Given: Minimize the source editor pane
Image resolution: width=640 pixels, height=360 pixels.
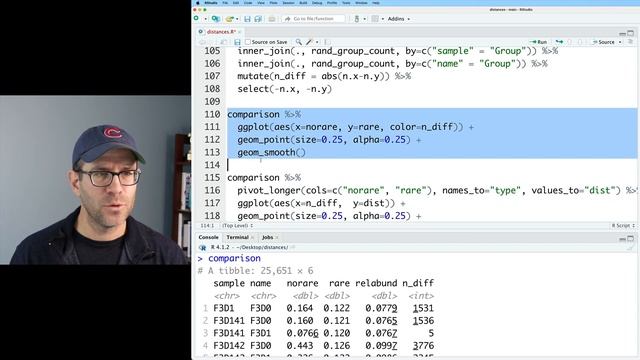Looking at the screenshot, I should pos(622,33).
